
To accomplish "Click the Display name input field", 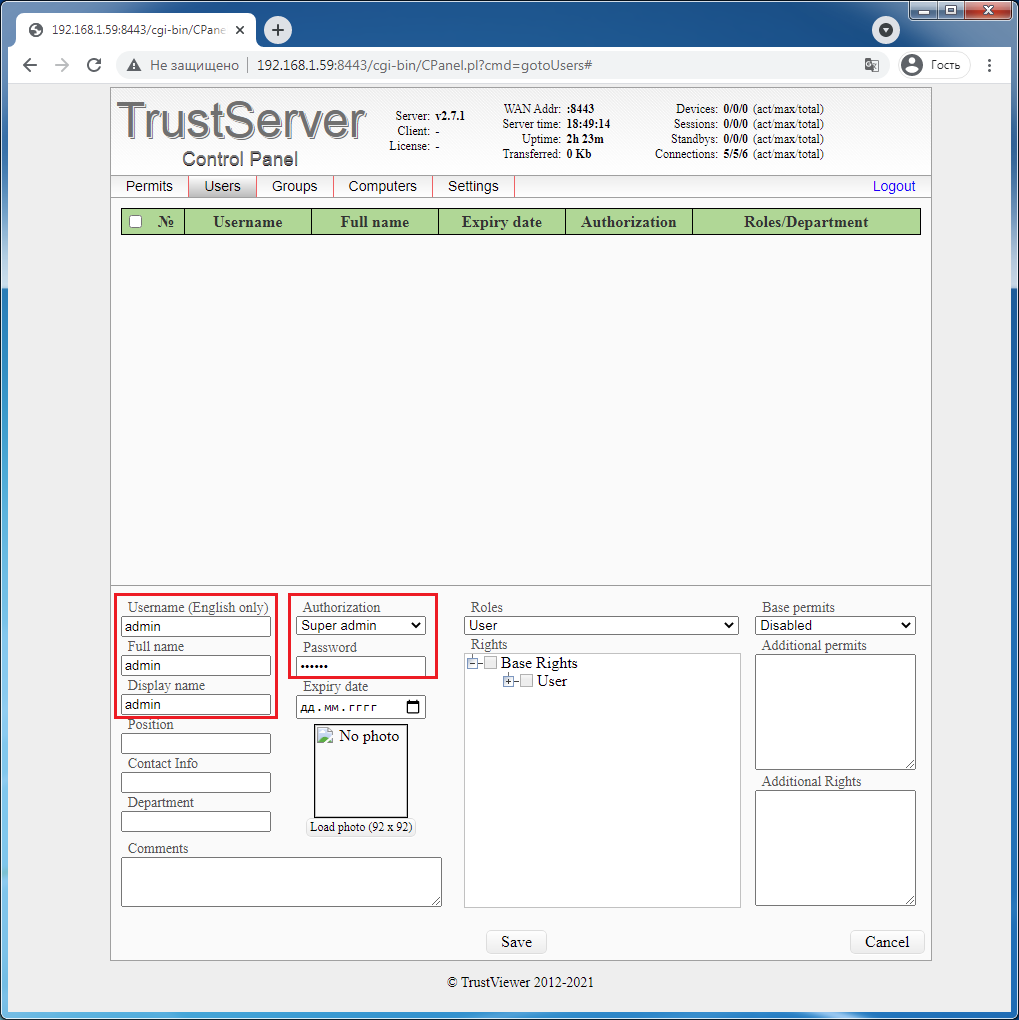I will [x=196, y=705].
